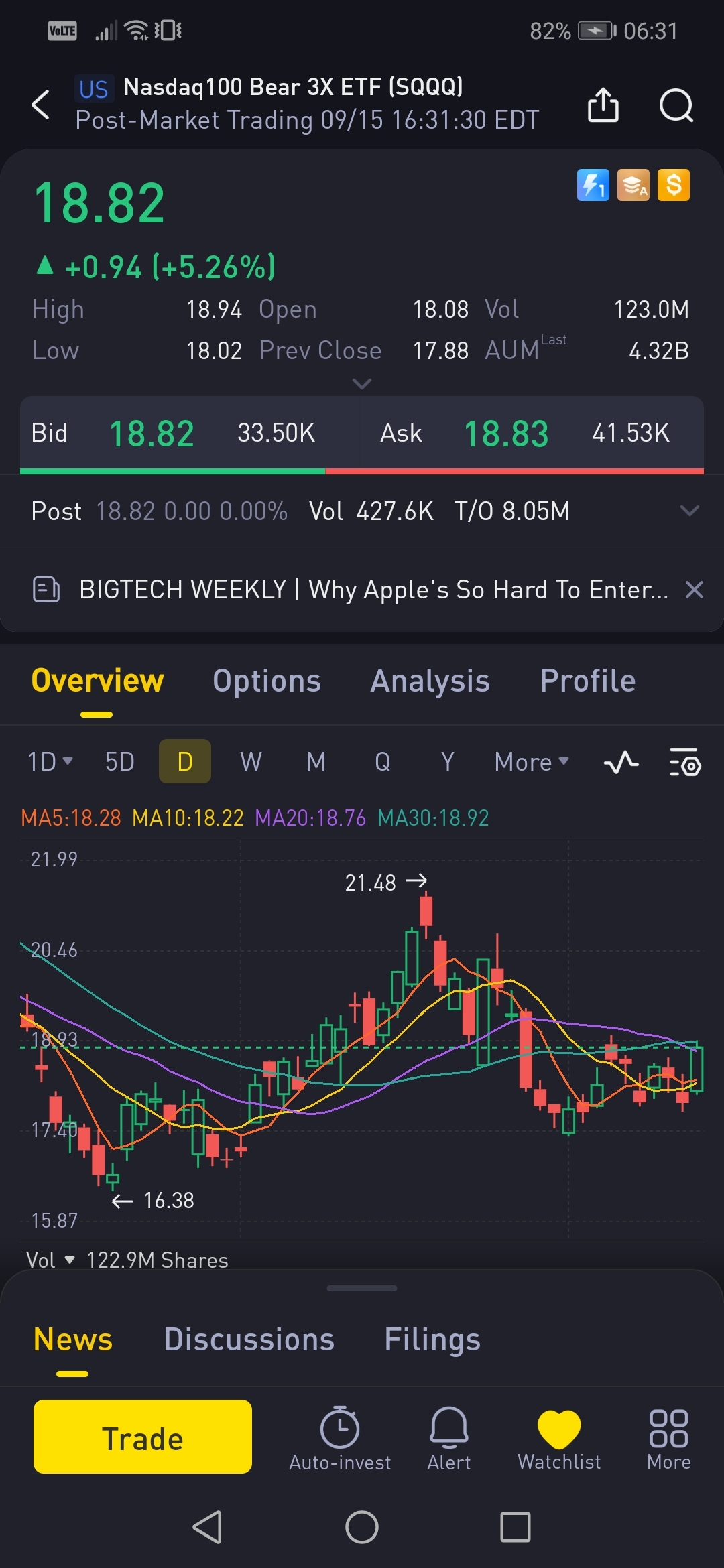Image resolution: width=724 pixels, height=1568 pixels.
Task: Select the M monthly chart period
Action: point(316,762)
